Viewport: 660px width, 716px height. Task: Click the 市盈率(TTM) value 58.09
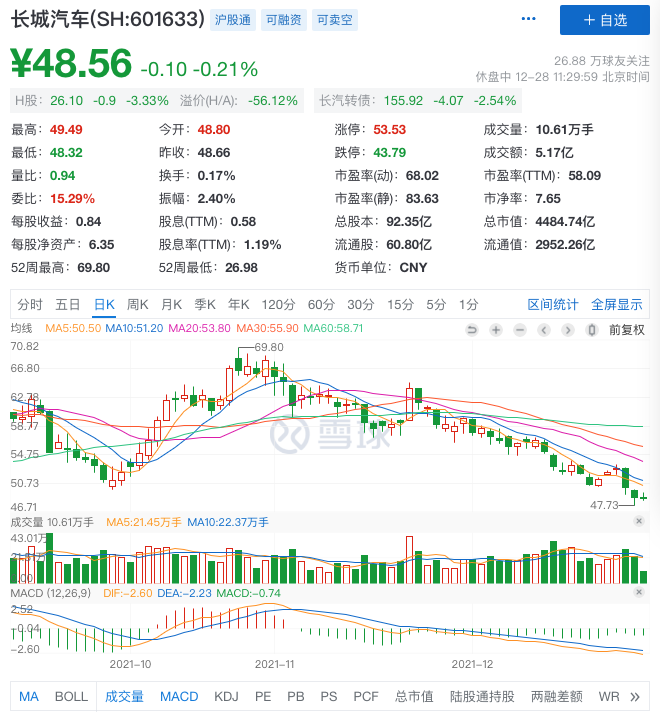pos(585,176)
